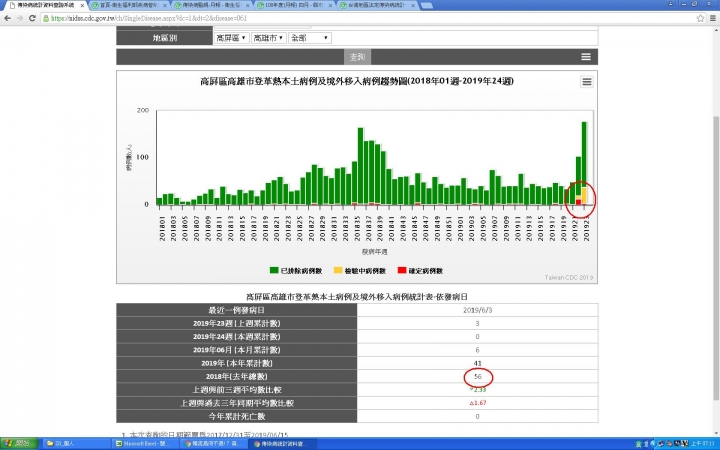Switch to the fifth tab 台灣地區法定傳染病
This screenshot has width=720, height=450.
coord(377,6)
